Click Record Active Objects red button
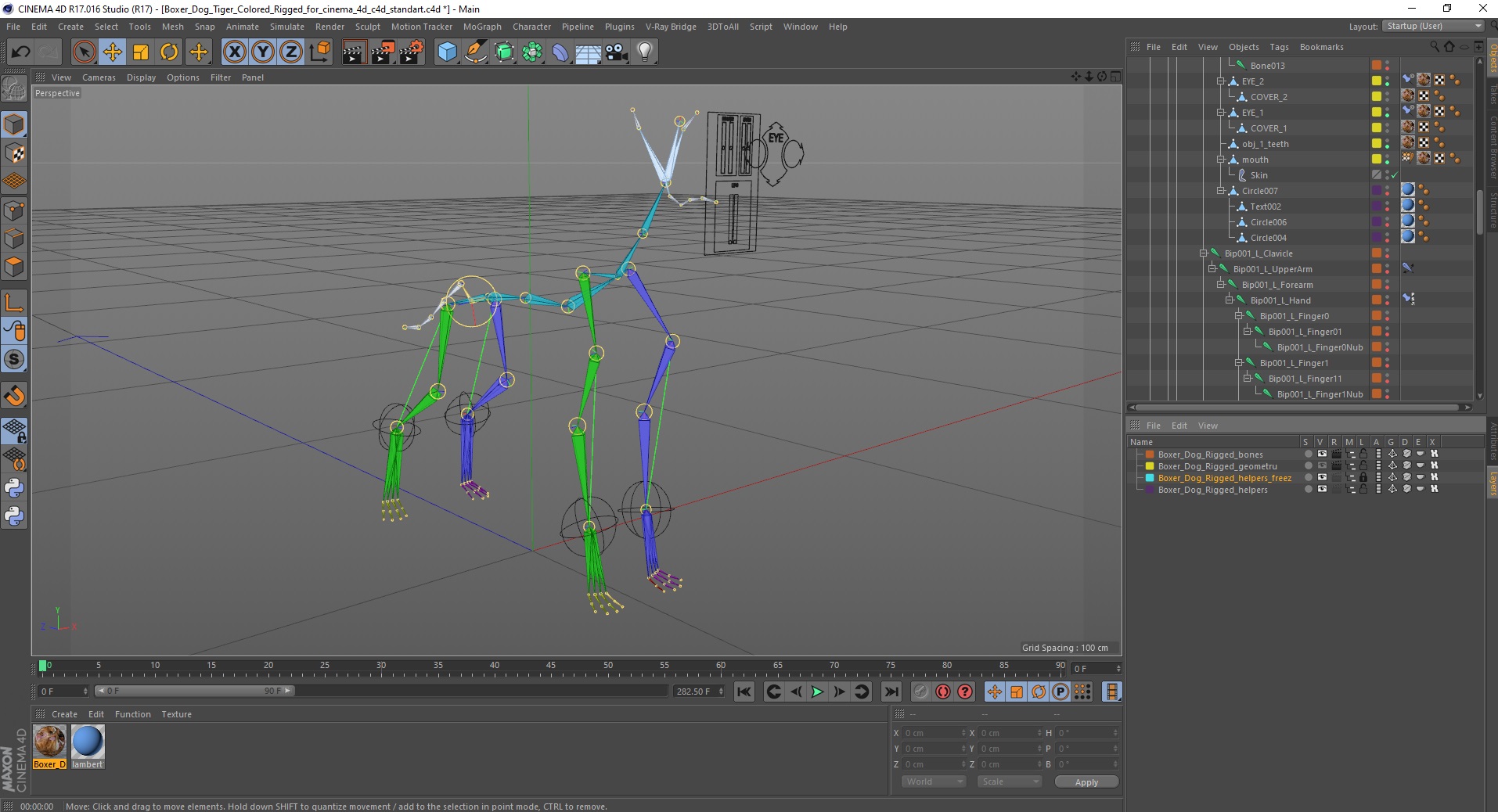This screenshot has height=812, width=1498. (x=921, y=692)
